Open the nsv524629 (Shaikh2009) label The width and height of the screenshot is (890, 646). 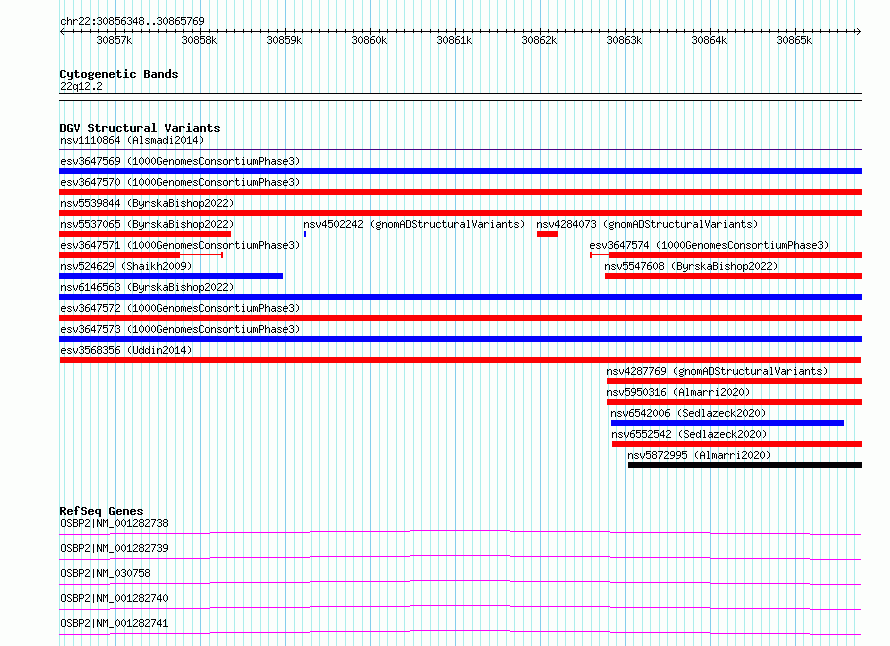[126, 266]
